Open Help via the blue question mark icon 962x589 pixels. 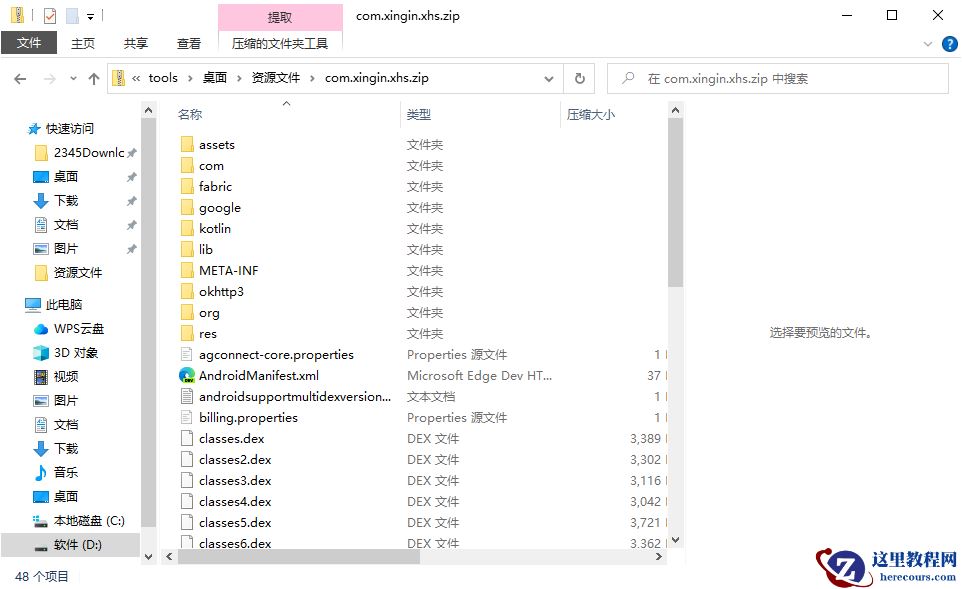coord(950,43)
